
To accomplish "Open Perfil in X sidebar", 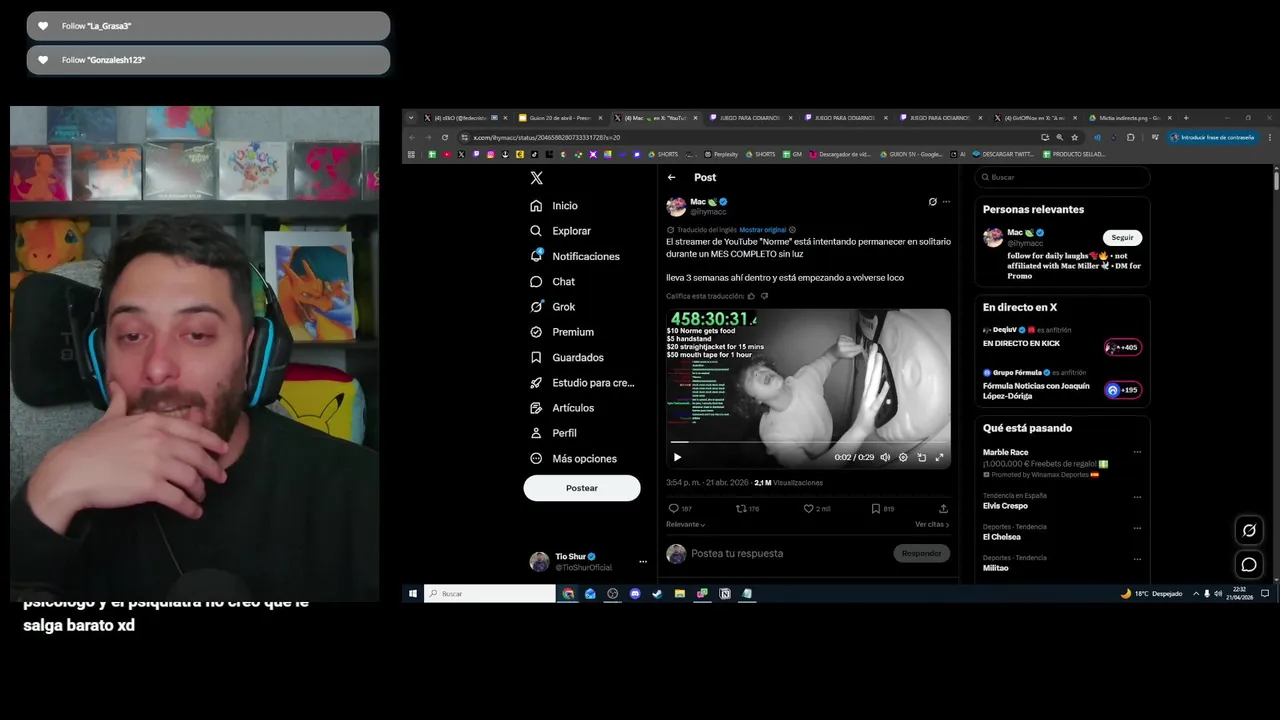I will [x=553, y=433].
